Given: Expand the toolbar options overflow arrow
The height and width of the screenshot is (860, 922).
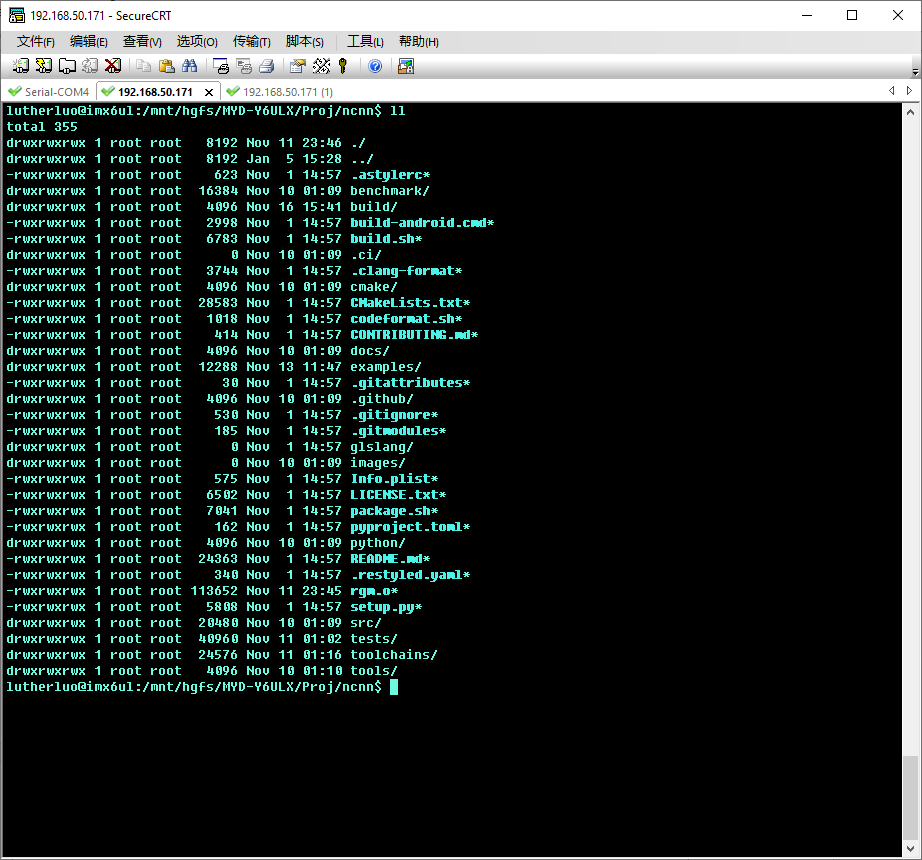Looking at the screenshot, I should 915,72.
